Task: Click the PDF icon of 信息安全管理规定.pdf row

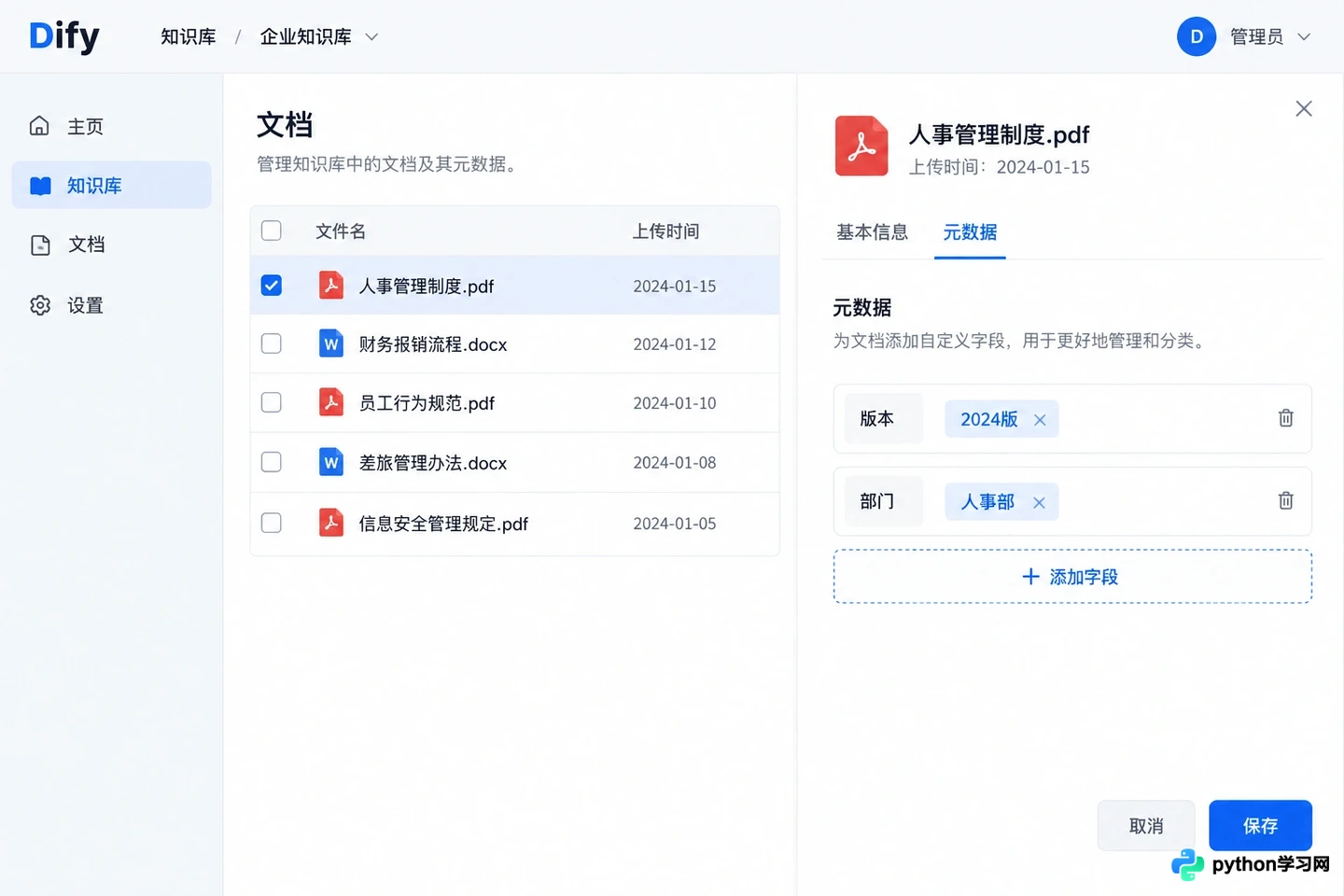Action: [331, 523]
